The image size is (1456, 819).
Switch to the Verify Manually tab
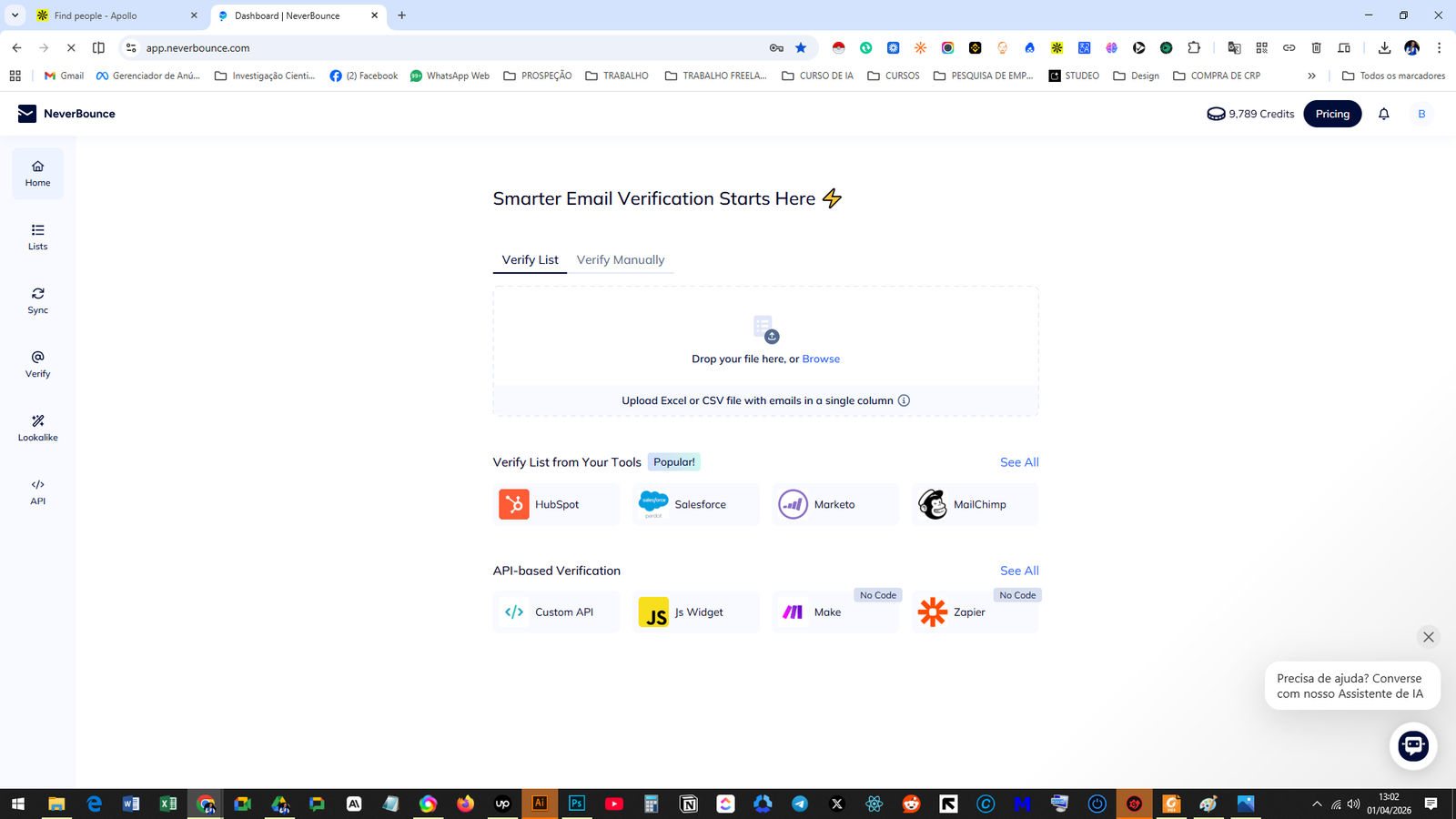click(x=621, y=260)
